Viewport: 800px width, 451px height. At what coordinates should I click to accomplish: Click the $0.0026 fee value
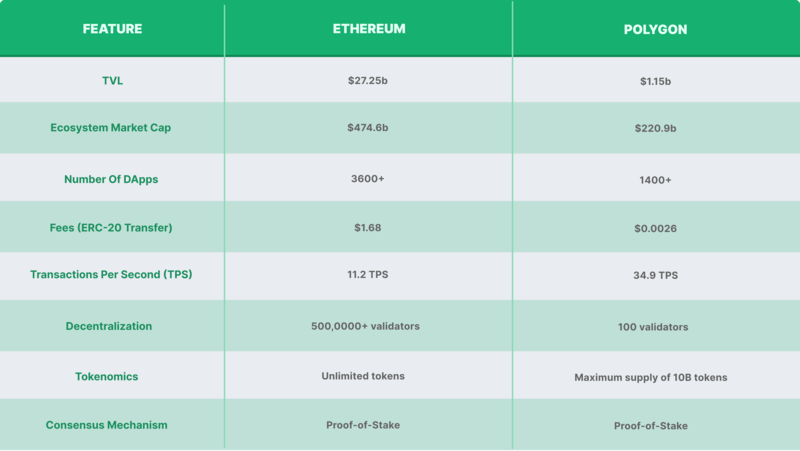click(x=656, y=228)
